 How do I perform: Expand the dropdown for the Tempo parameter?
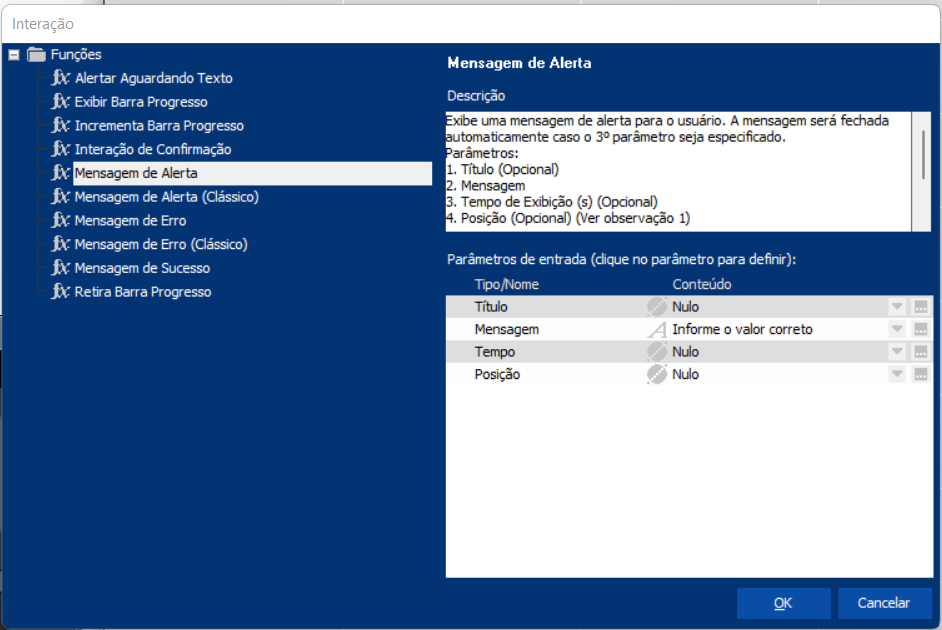[x=897, y=352]
